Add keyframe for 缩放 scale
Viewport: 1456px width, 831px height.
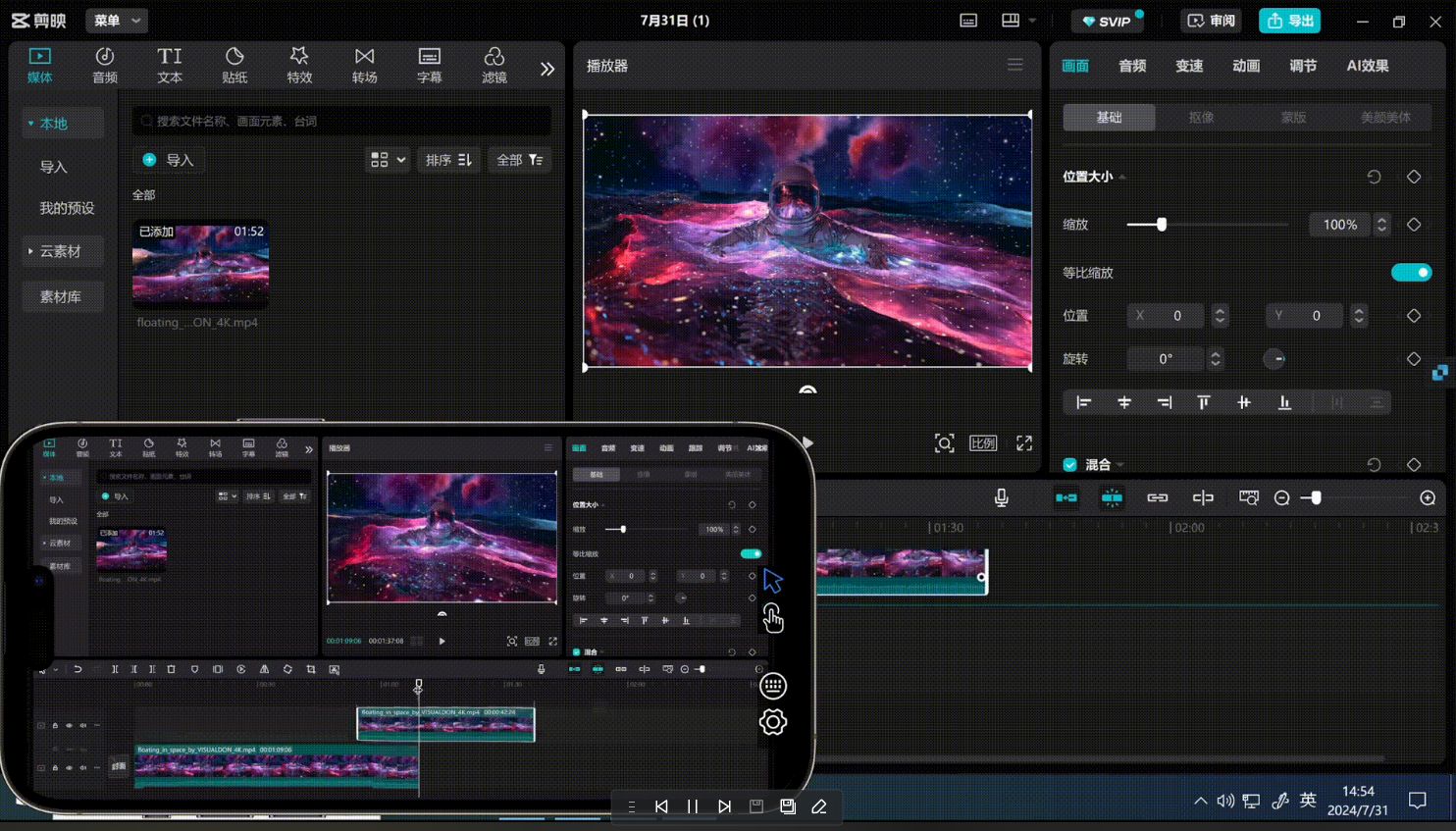(1414, 225)
